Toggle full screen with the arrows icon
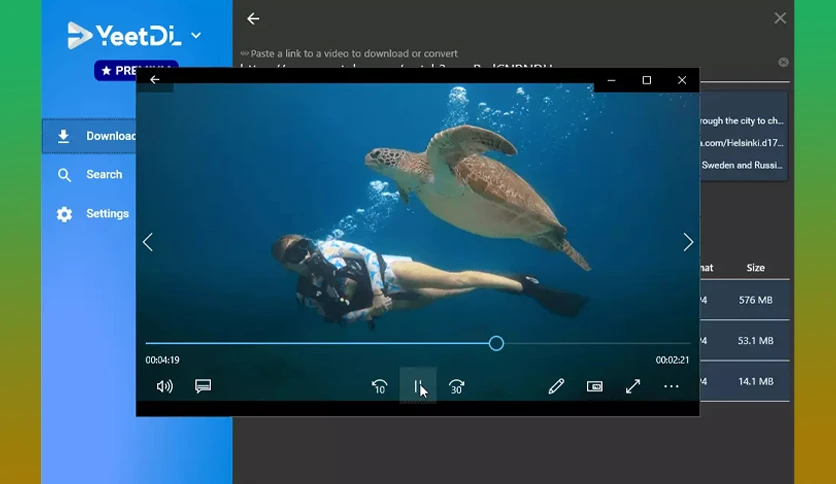This screenshot has width=836, height=484. pos(633,386)
